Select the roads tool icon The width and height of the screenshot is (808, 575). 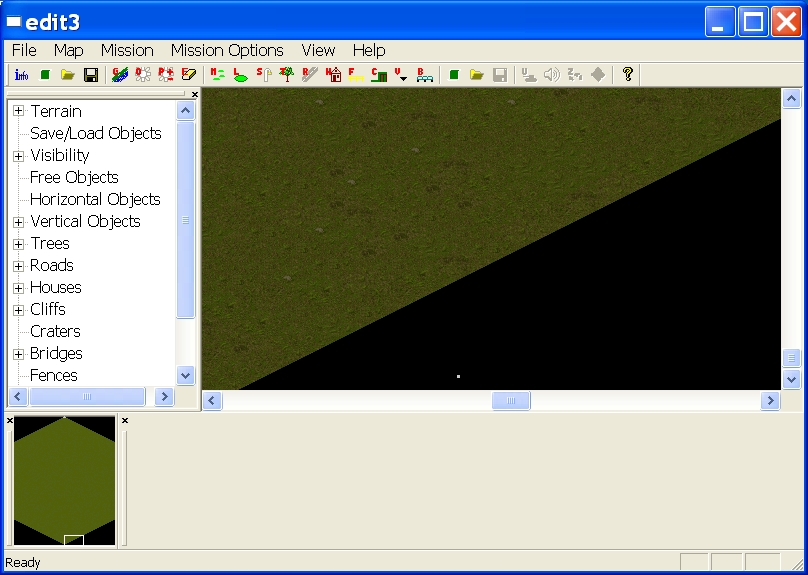point(309,75)
